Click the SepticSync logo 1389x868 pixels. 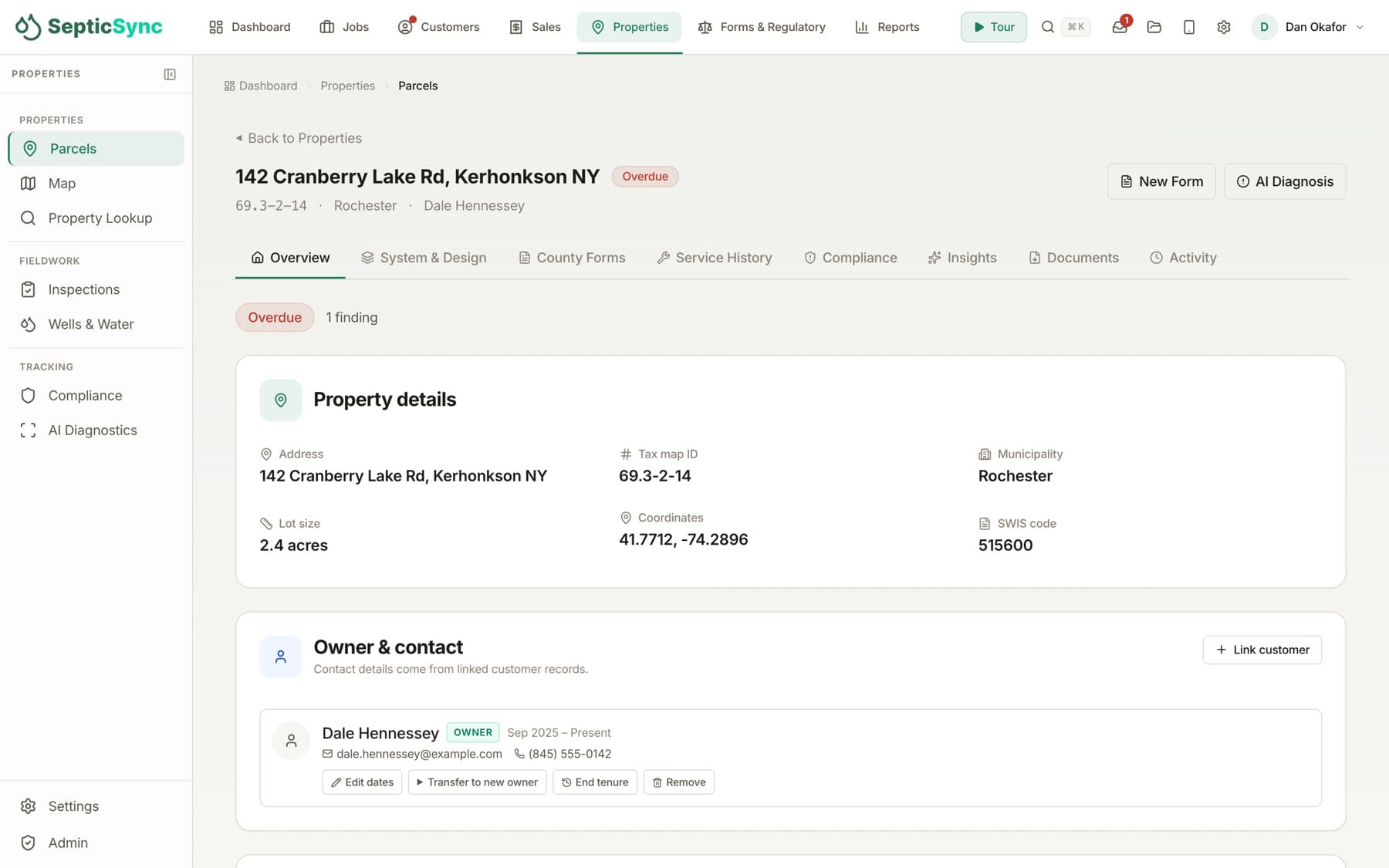(89, 26)
